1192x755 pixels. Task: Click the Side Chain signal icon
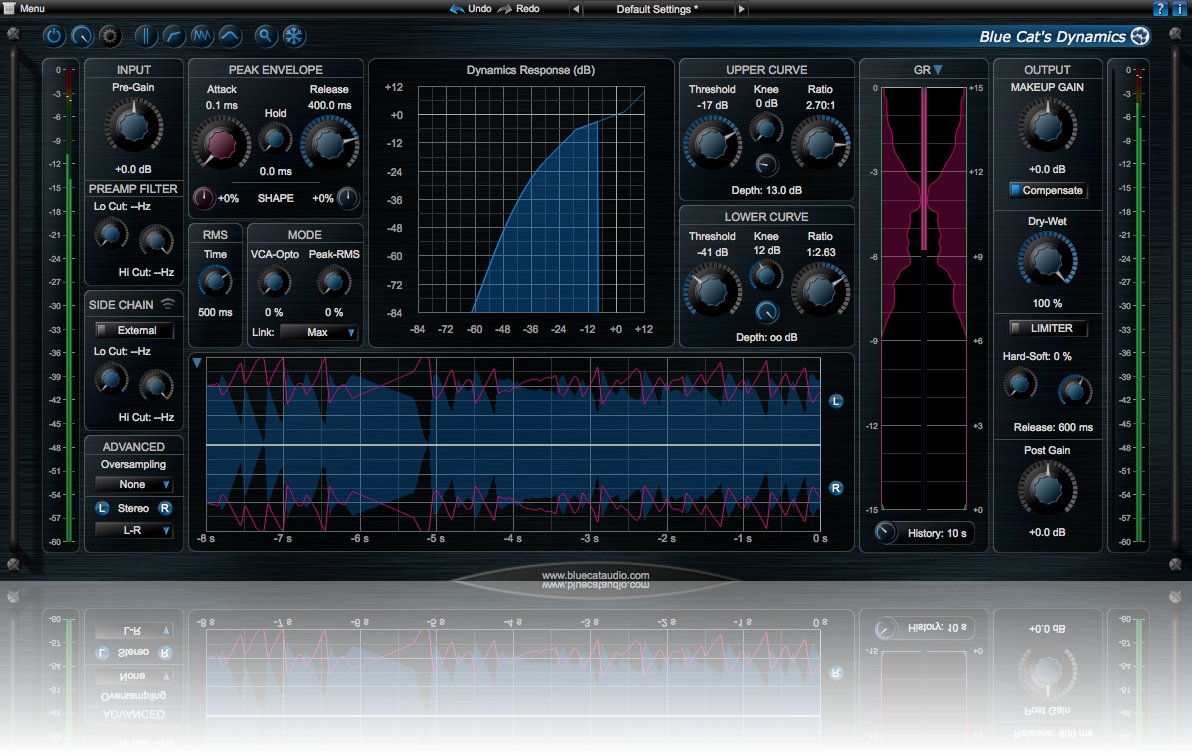click(168, 304)
